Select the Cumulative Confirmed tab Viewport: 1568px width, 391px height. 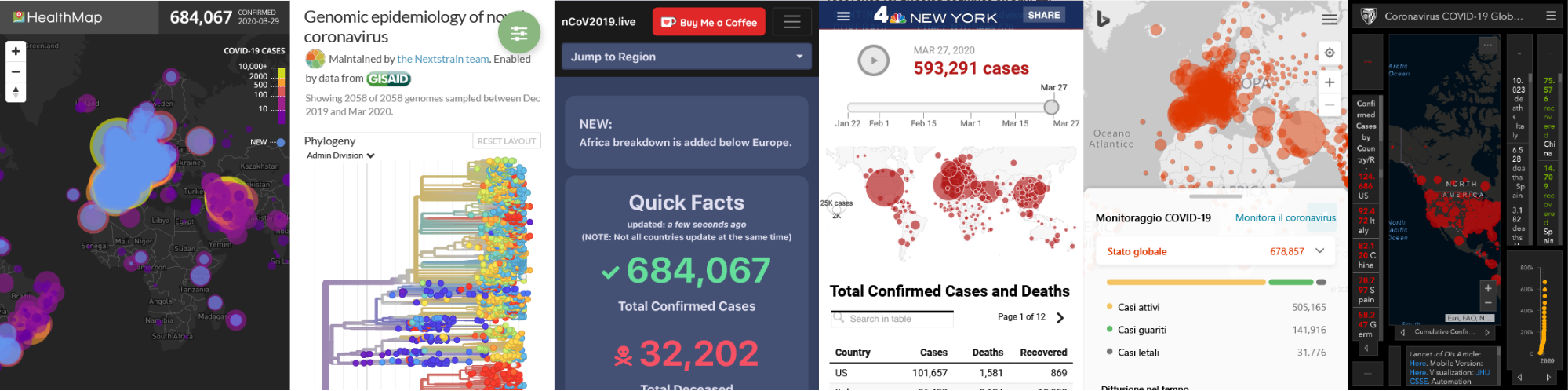1444,332
